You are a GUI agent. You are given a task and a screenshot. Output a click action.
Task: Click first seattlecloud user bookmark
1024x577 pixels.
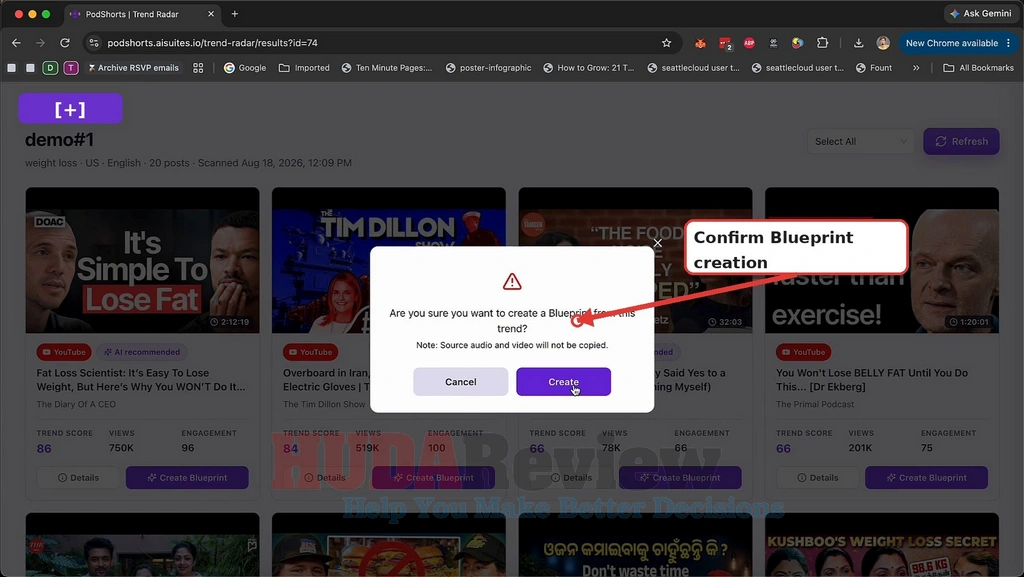694,68
